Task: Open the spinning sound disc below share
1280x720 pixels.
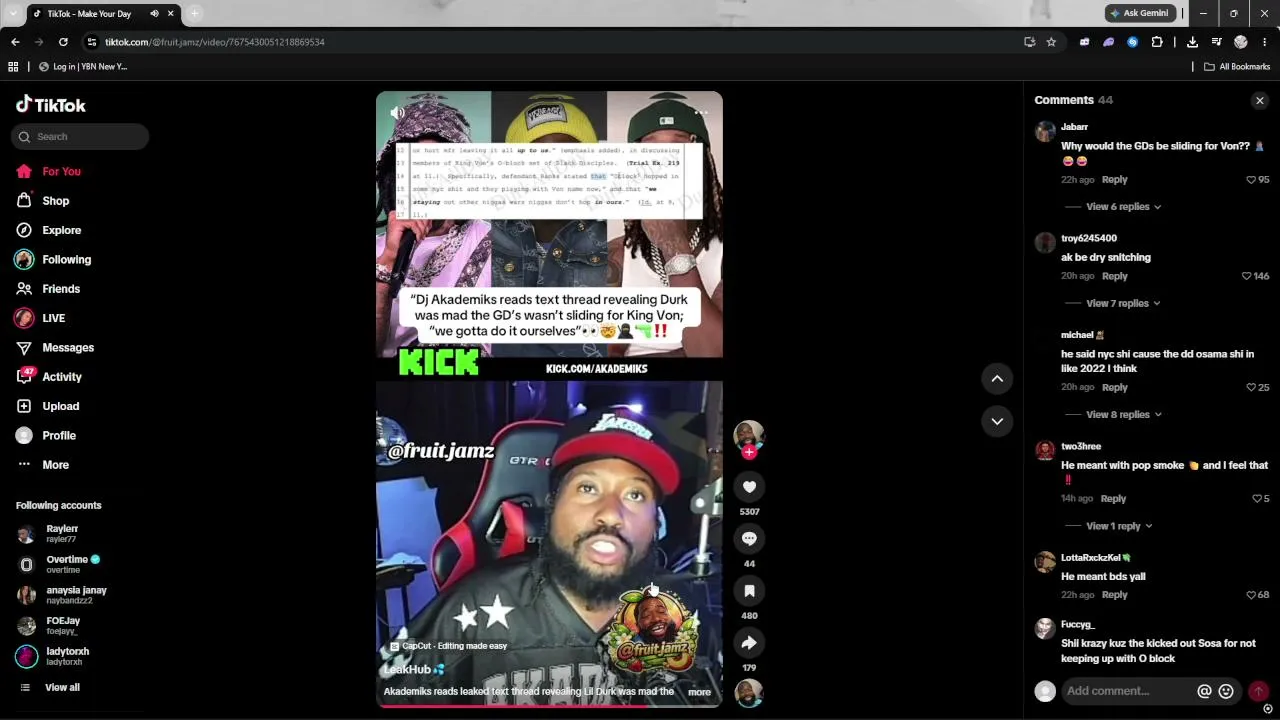Action: click(749, 692)
